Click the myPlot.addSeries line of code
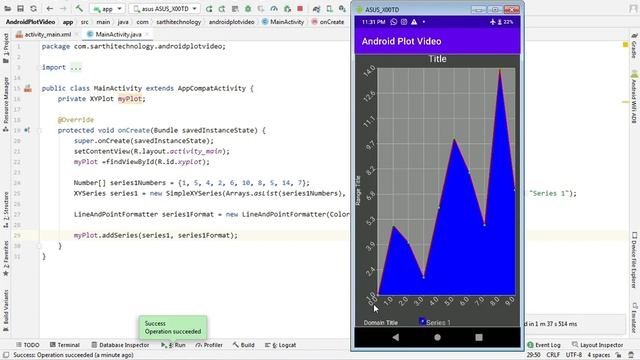Image resolution: width=640 pixels, height=360 pixels. click(156, 236)
